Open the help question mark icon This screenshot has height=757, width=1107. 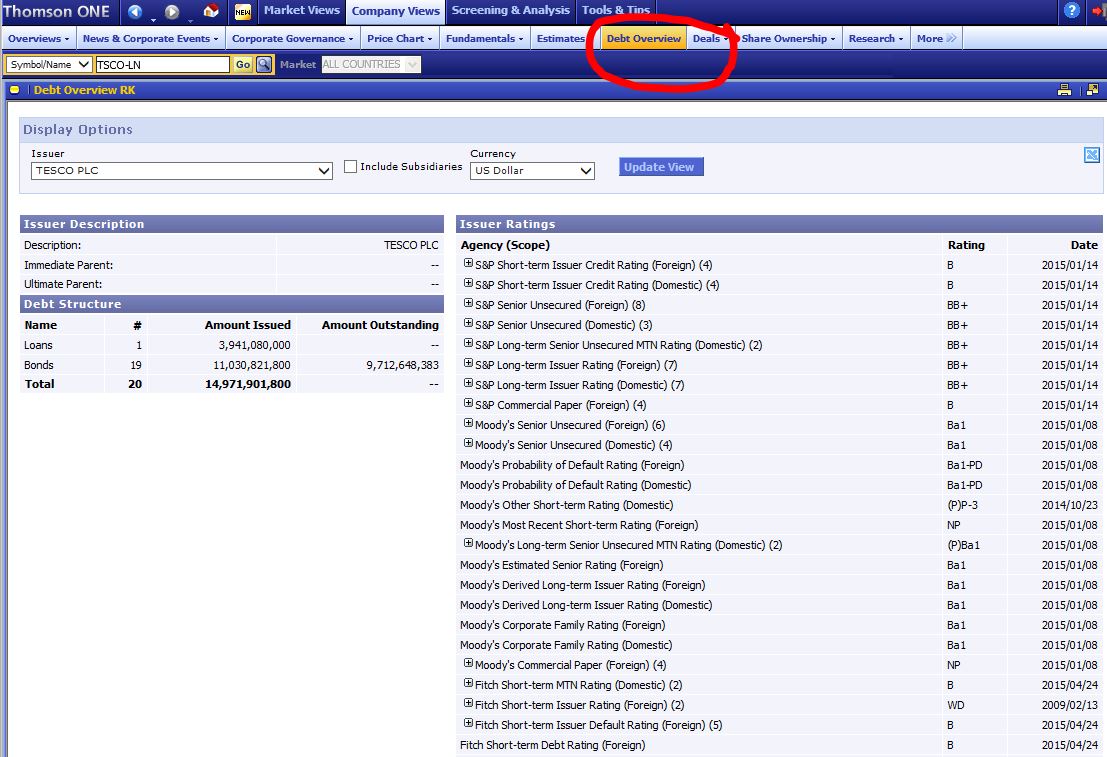(1072, 11)
